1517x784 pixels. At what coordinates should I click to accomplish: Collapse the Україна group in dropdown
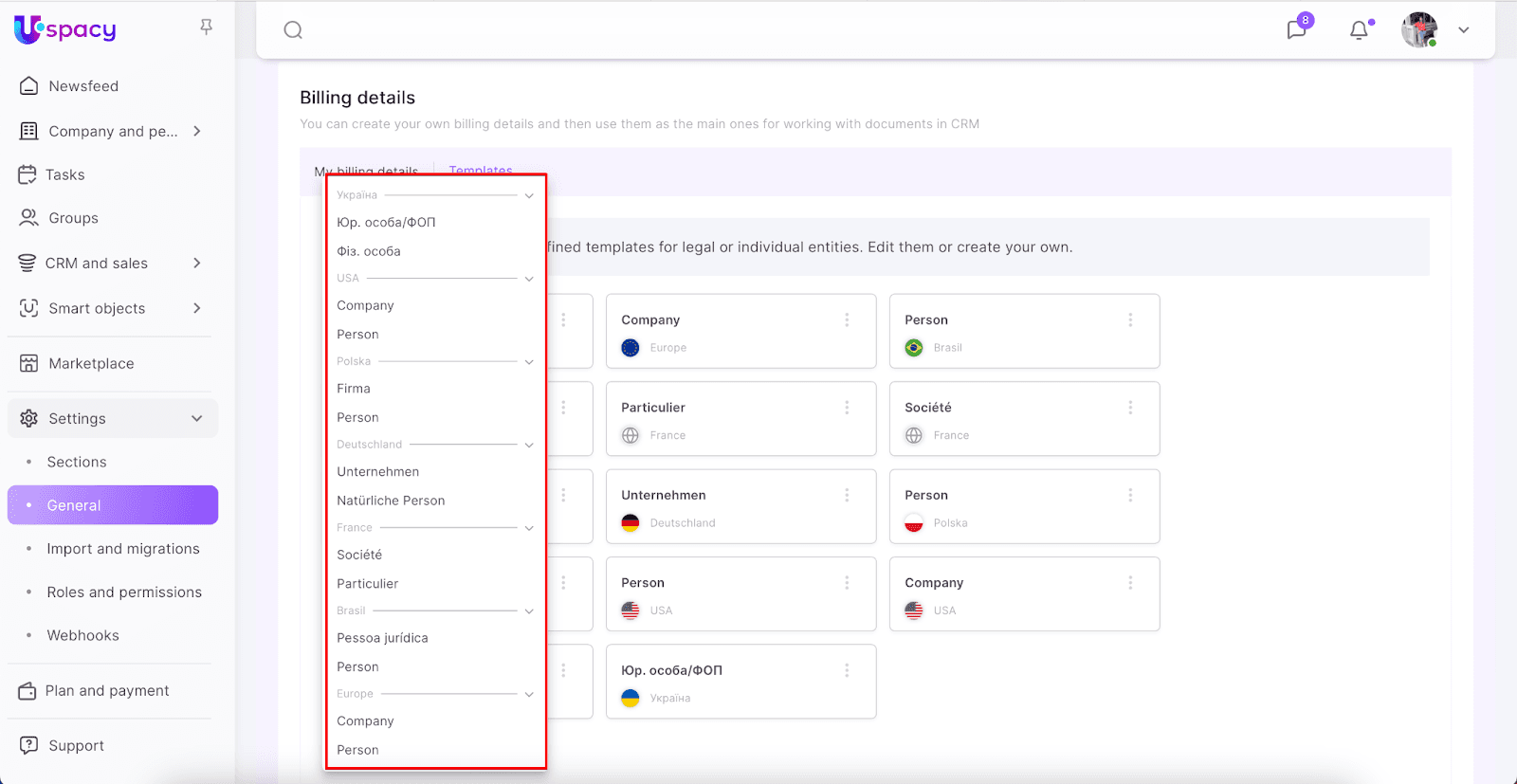tap(529, 196)
